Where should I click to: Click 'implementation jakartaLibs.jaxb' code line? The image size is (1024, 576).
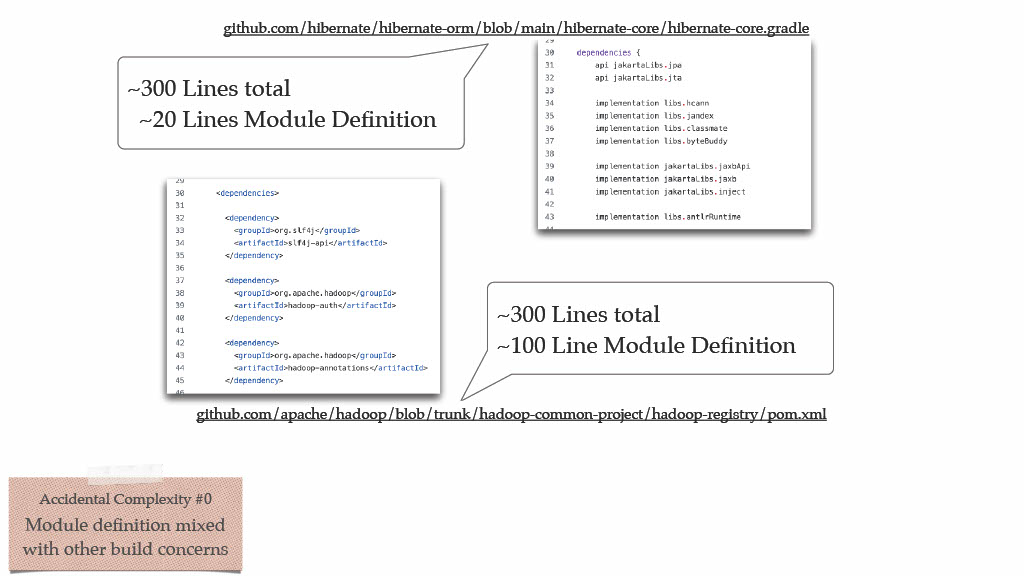(665, 179)
